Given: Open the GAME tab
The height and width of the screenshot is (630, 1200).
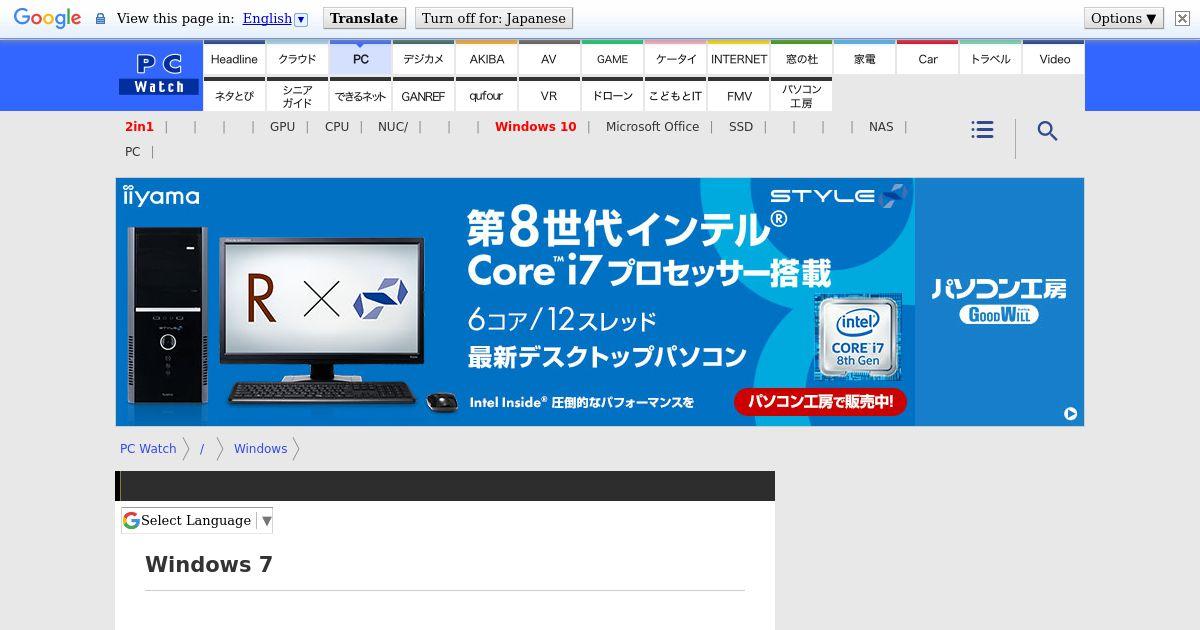Looking at the screenshot, I should pyautogui.click(x=612, y=59).
